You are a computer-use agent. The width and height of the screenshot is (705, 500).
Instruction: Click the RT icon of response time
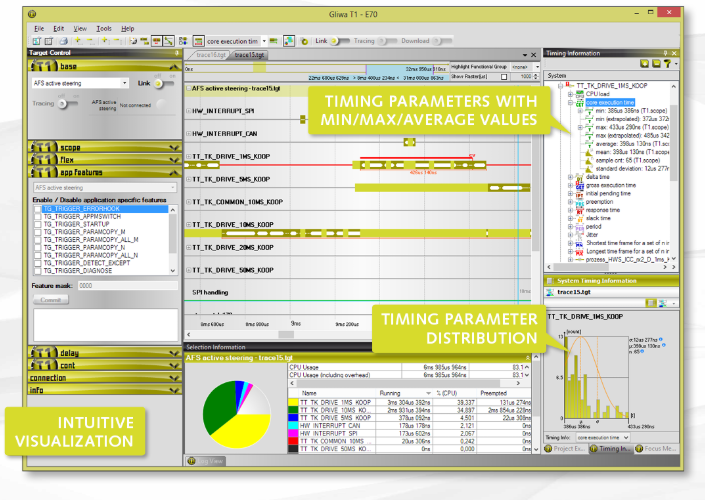[x=580, y=210]
